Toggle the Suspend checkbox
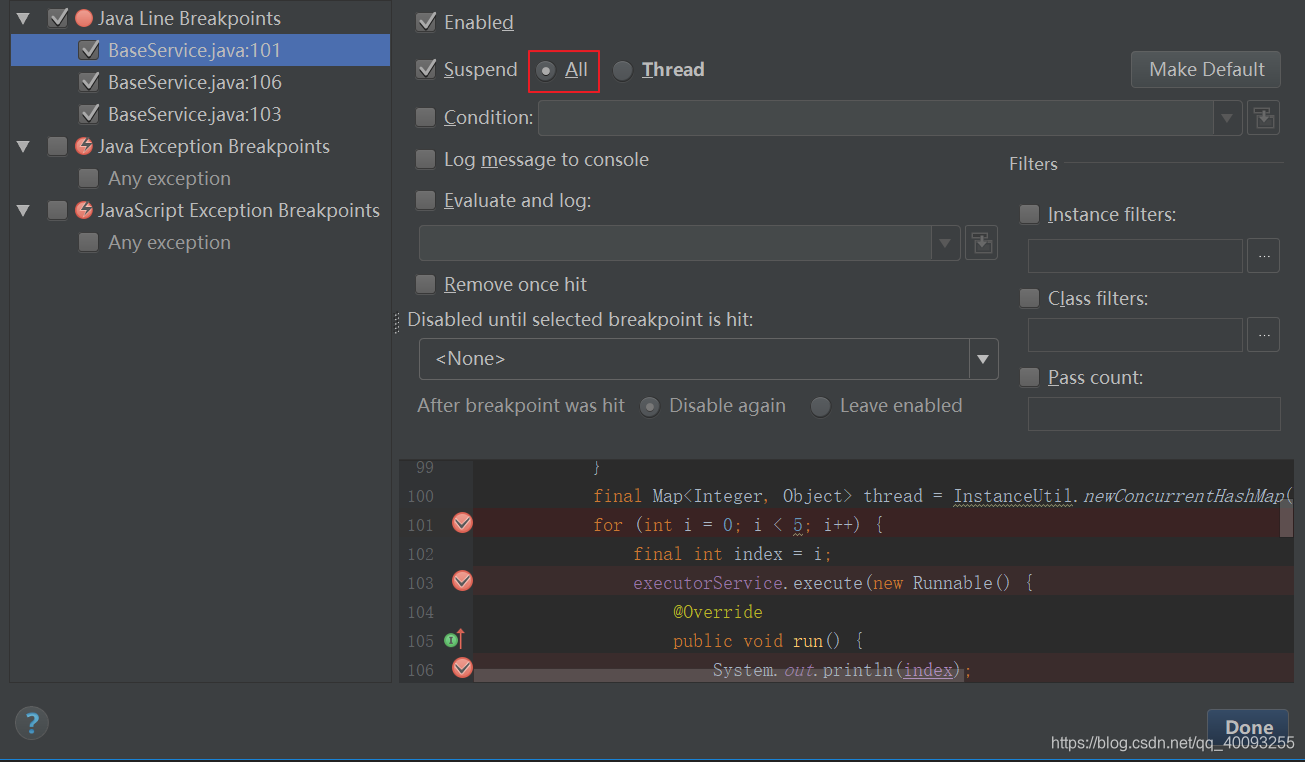1305x762 pixels. pos(426,69)
